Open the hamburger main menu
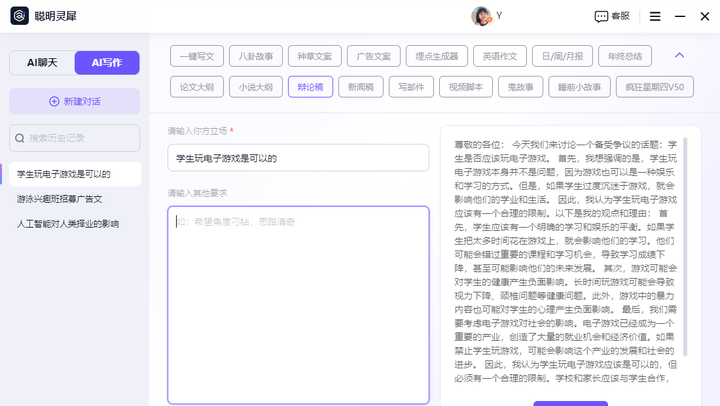Image resolution: width=720 pixels, height=406 pixels. coord(655,17)
